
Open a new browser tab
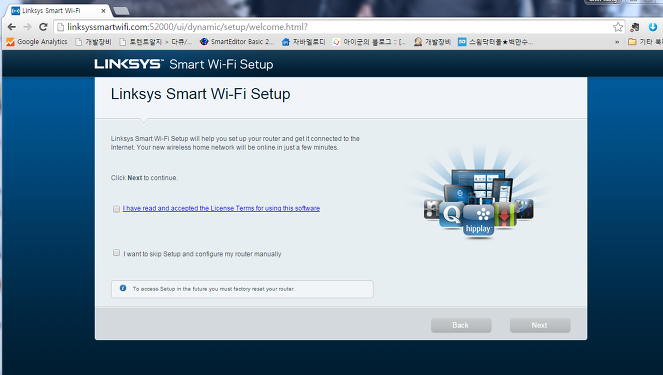pyautogui.click(x=121, y=11)
